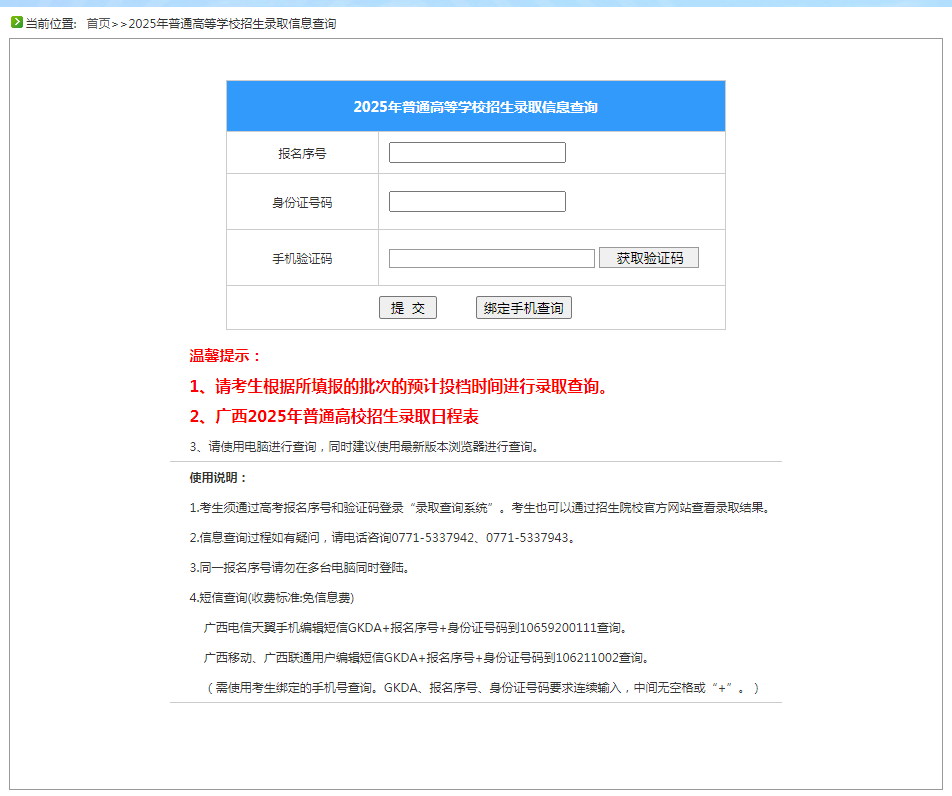Open the 首页 breadcrumb link
Image resolution: width=952 pixels, height=796 pixels.
click(x=98, y=24)
